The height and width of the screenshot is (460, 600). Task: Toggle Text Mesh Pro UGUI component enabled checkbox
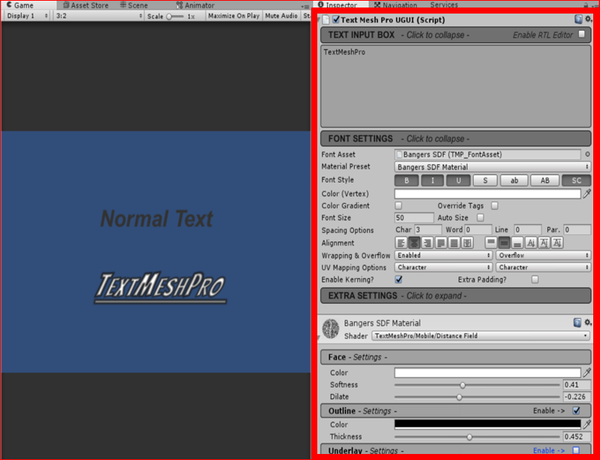336,20
